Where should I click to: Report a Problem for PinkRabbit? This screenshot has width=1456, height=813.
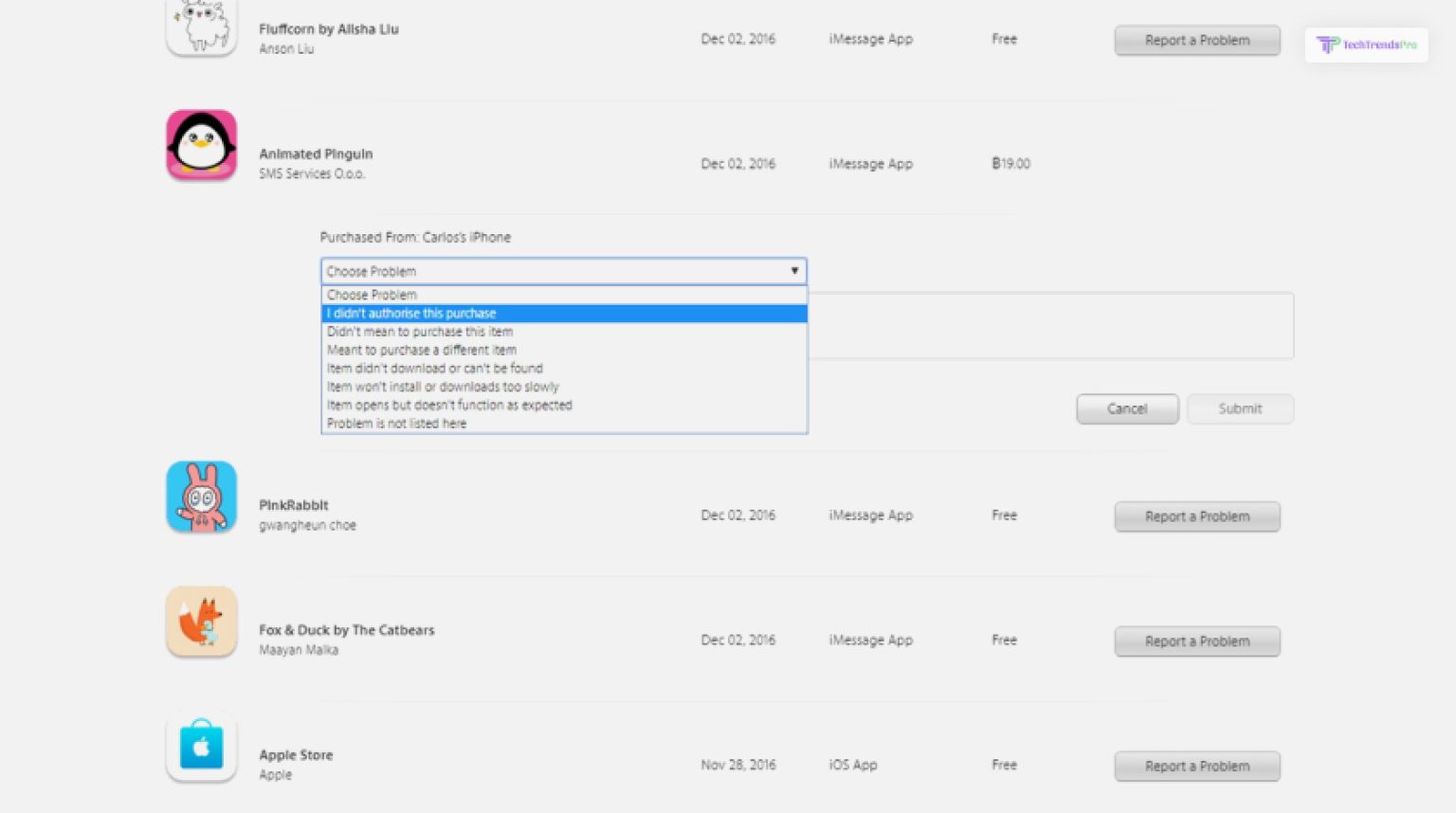[x=1196, y=515]
